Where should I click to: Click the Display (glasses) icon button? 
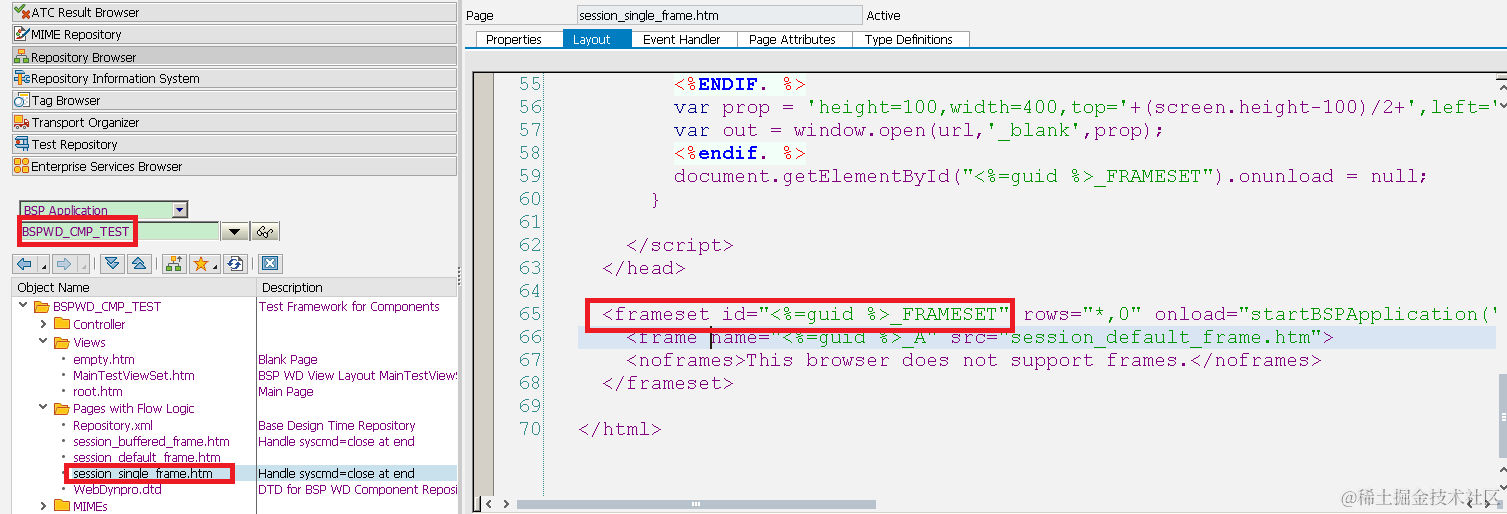(265, 232)
